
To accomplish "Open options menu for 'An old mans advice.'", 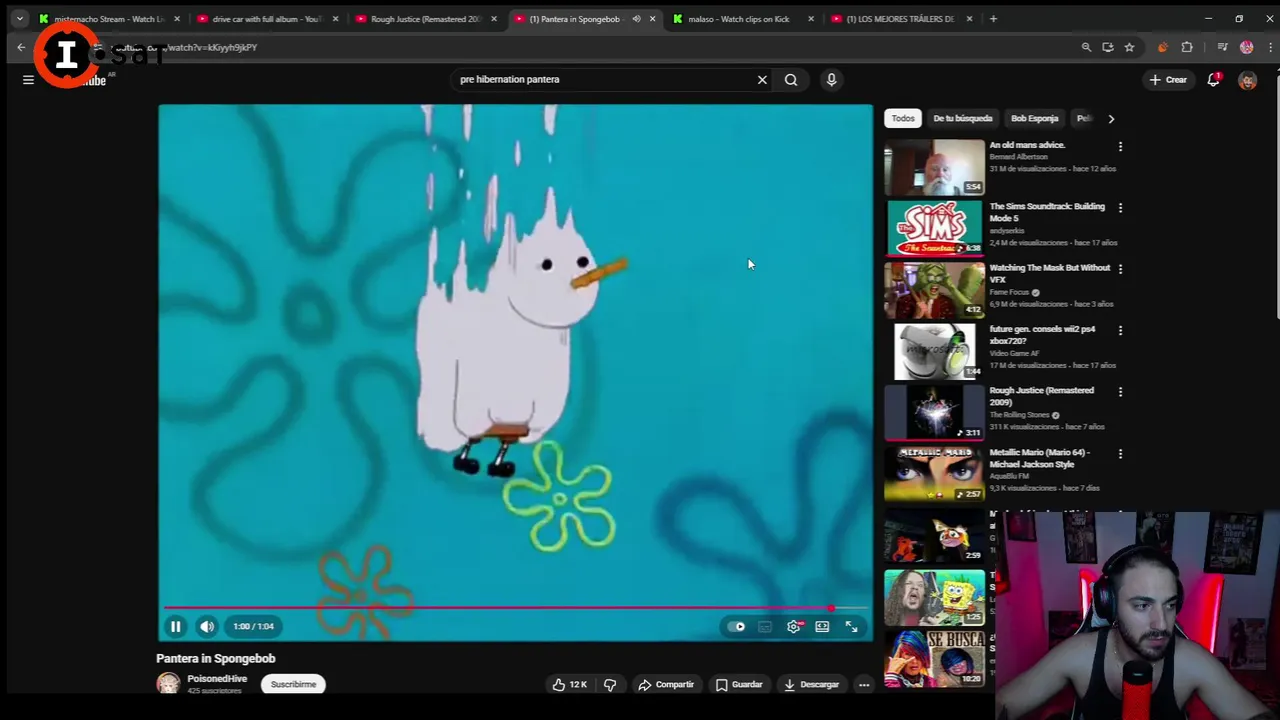I will (x=1120, y=147).
